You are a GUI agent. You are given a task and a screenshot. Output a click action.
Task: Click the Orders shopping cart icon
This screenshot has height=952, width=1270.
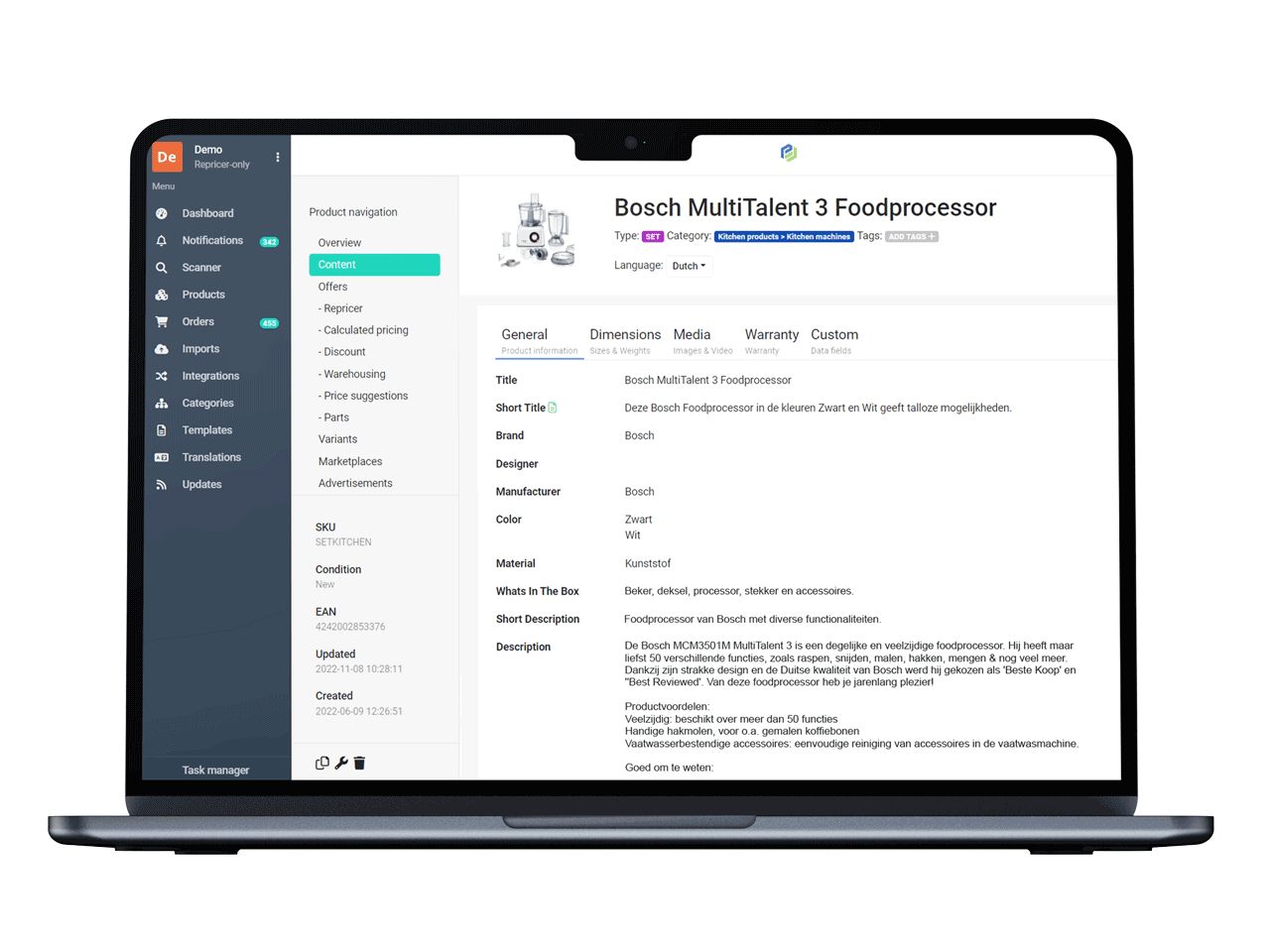(x=162, y=322)
